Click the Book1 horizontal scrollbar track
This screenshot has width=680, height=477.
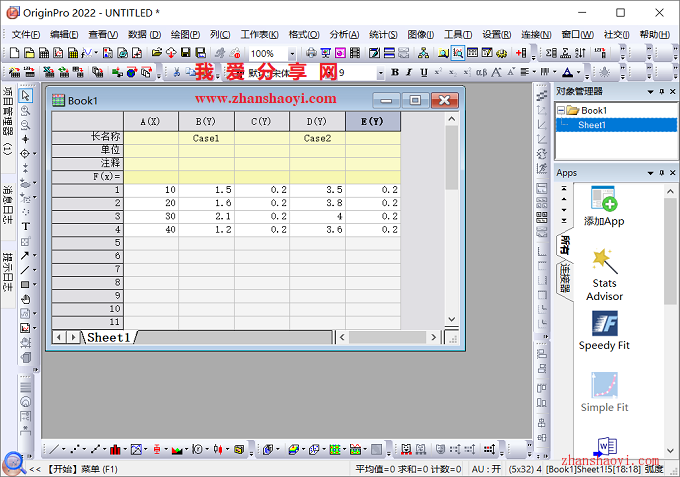[x=387, y=337]
